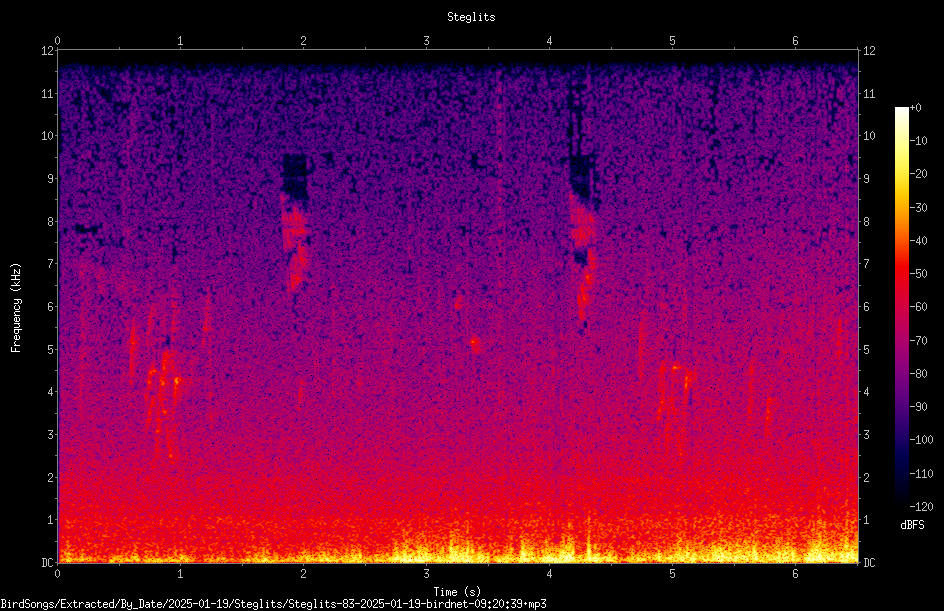Click the 5 kHz label on left axis

(x=51, y=349)
